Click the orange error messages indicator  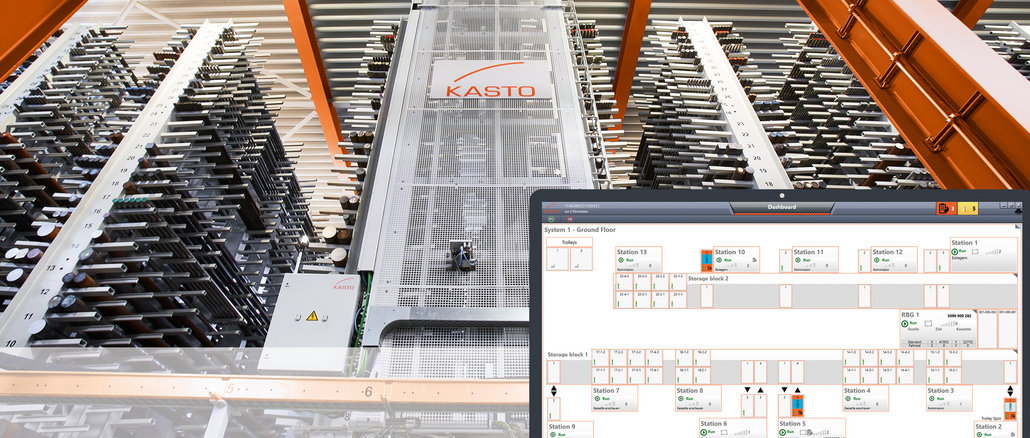point(944,208)
